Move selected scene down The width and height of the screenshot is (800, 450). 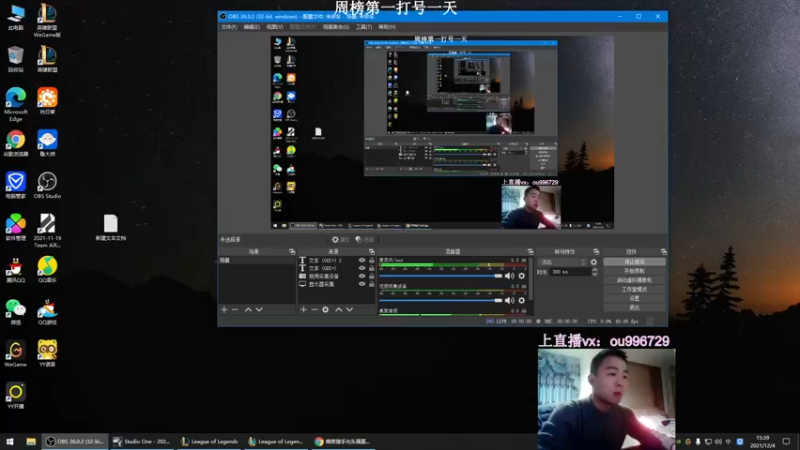(x=259, y=310)
